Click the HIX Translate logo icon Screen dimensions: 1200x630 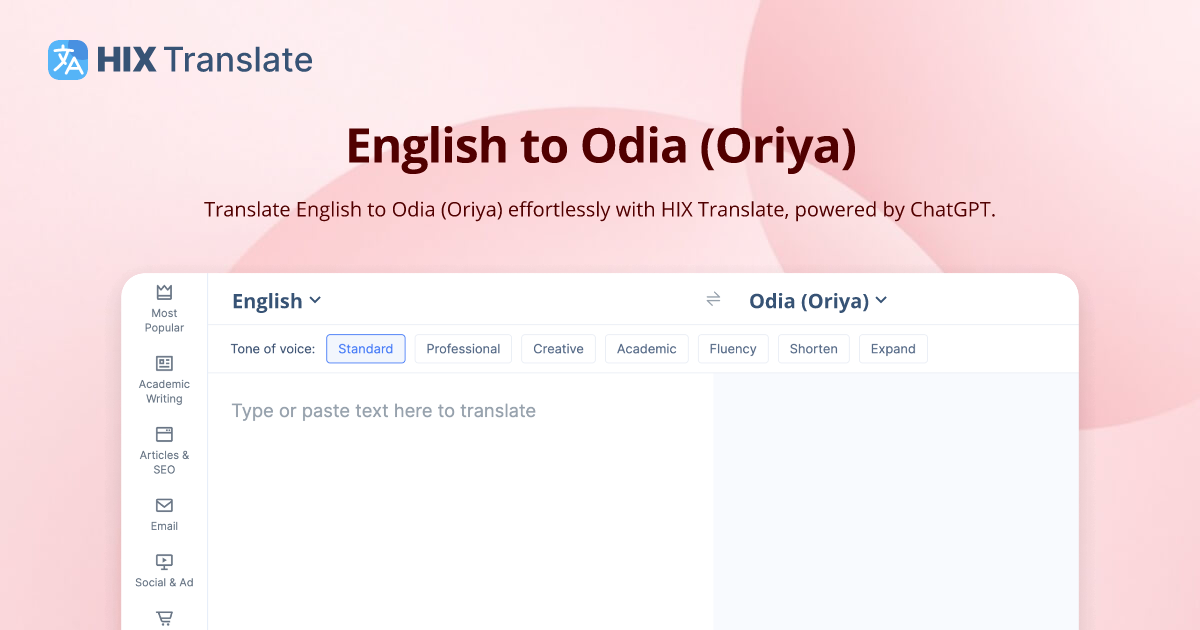(66, 60)
